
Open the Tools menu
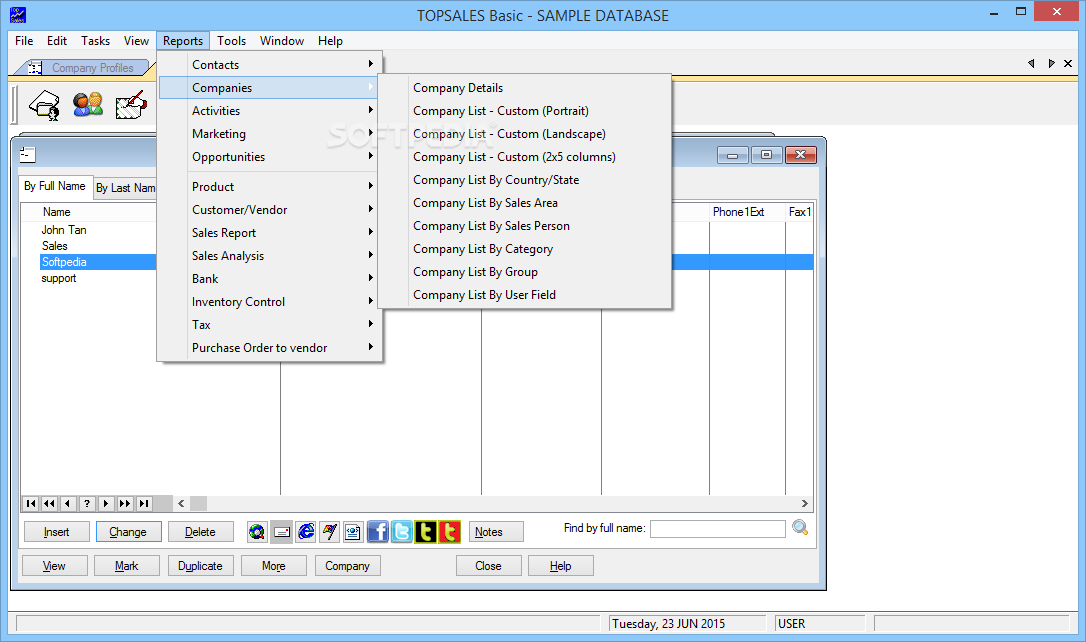coord(231,41)
